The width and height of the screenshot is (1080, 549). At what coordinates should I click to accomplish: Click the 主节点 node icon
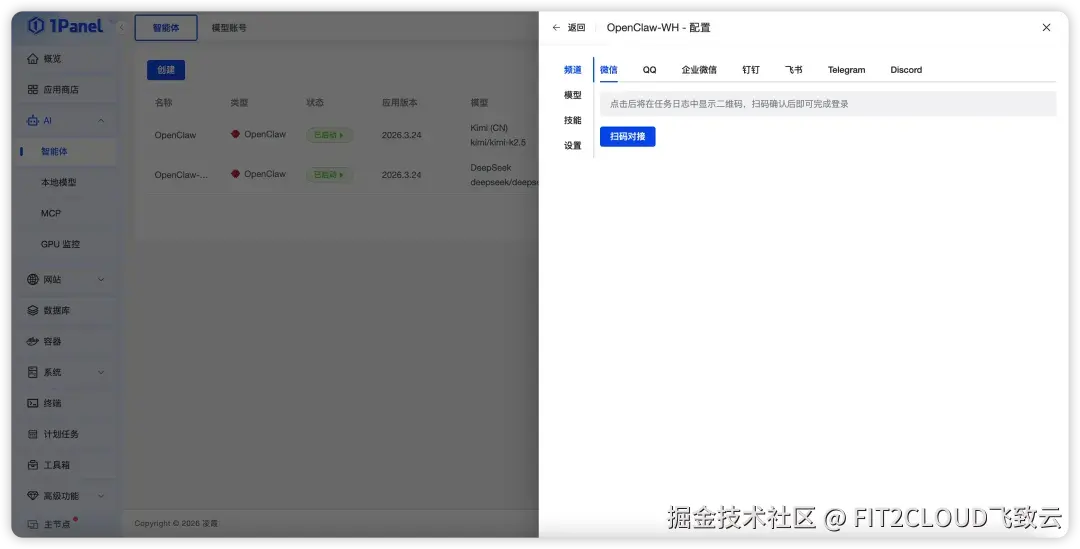[x=32, y=524]
